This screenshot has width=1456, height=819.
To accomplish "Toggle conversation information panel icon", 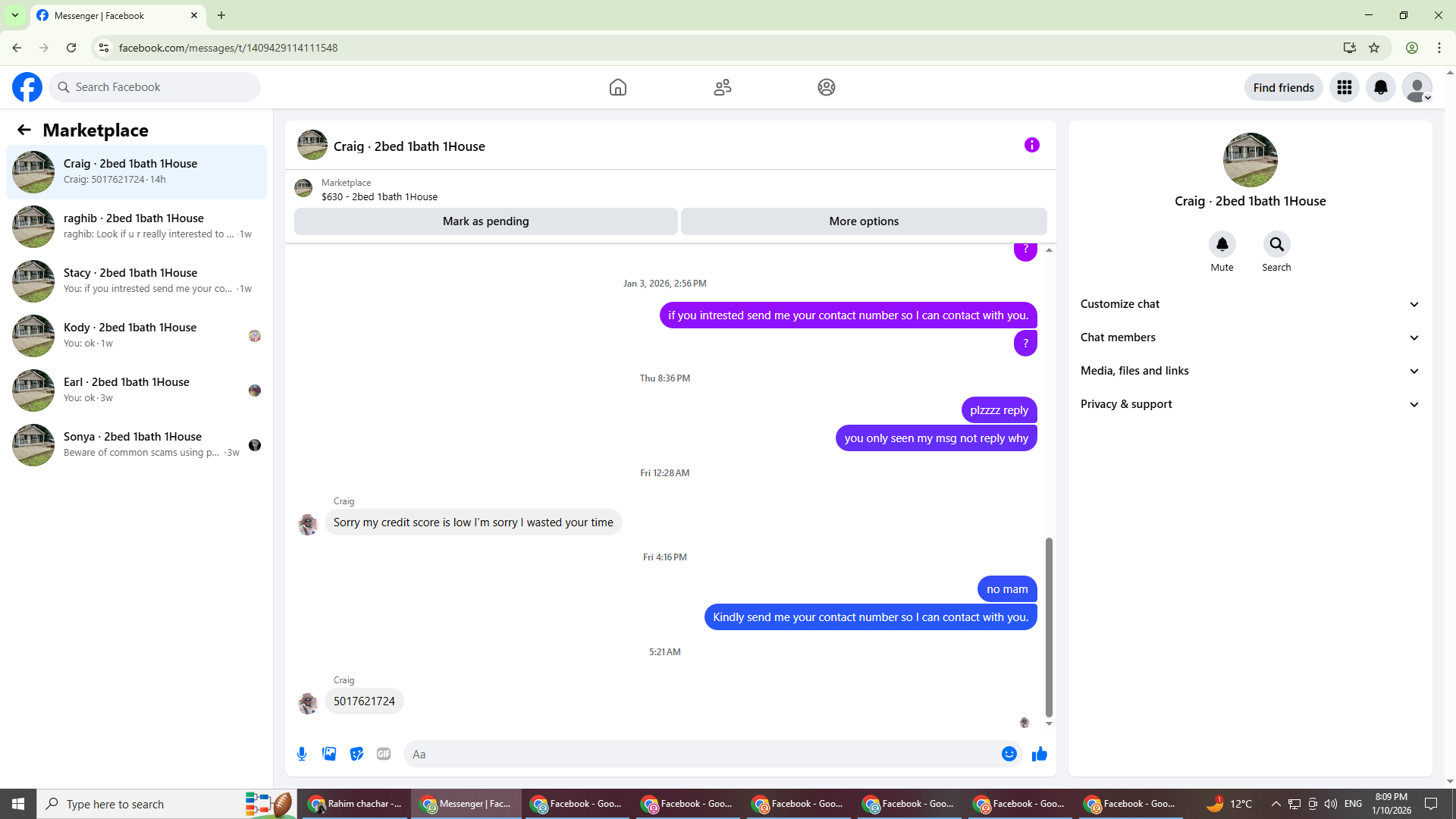I will click(1031, 145).
